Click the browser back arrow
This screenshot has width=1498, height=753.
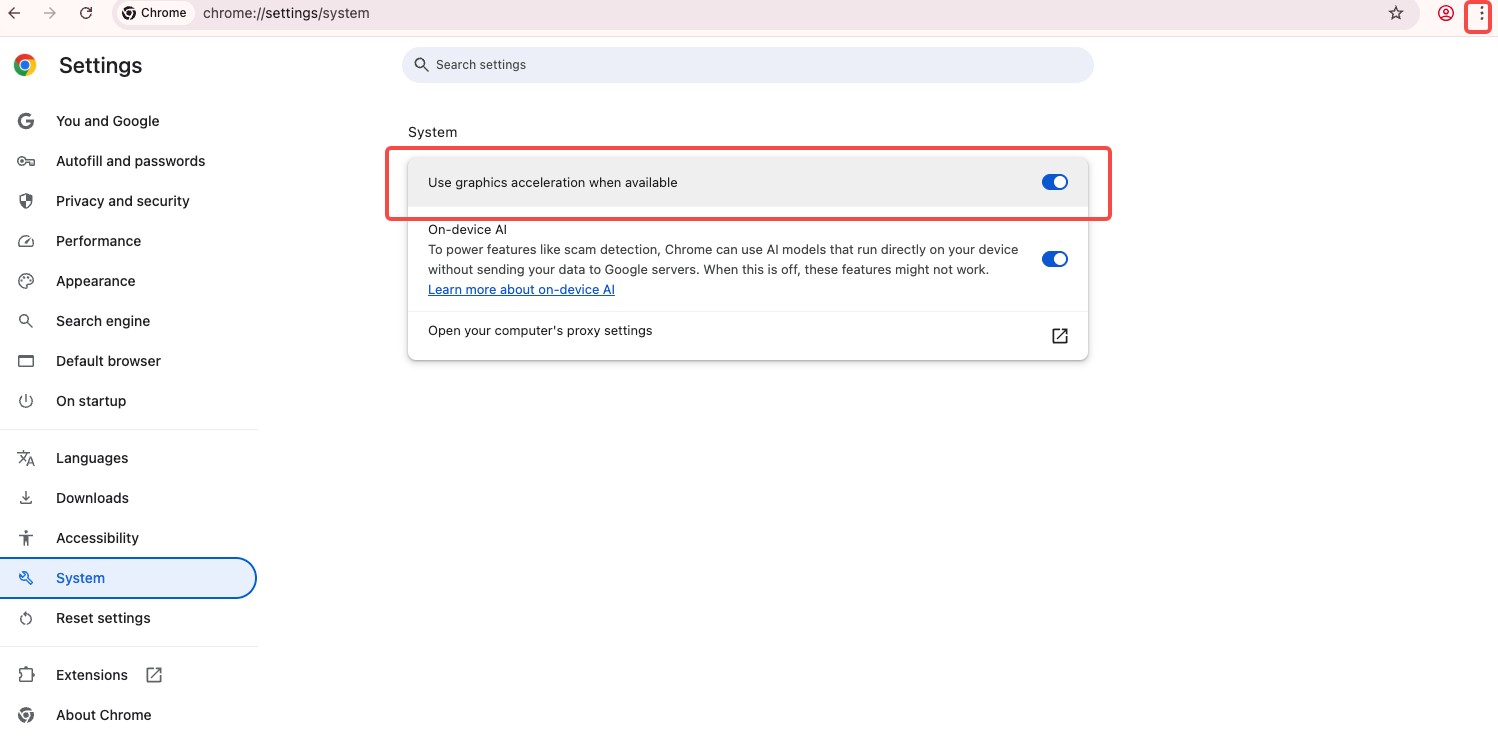pyautogui.click(x=15, y=13)
